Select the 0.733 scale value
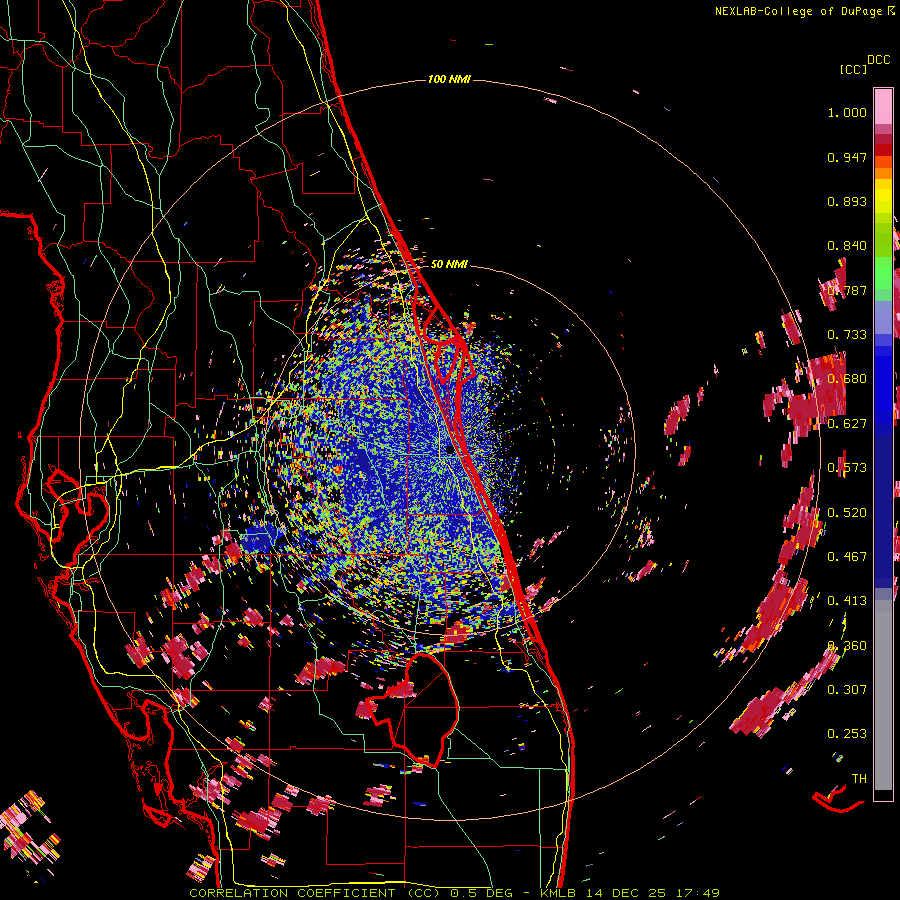Image resolution: width=900 pixels, height=900 pixels. pos(847,335)
